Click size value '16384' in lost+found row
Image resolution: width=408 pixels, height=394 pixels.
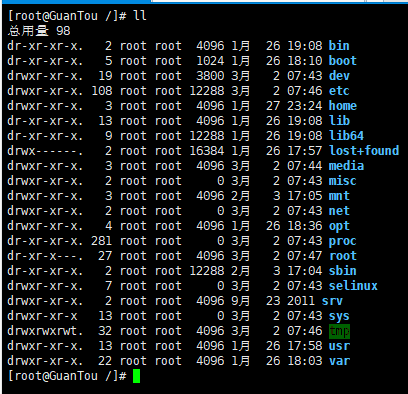click(x=207, y=151)
